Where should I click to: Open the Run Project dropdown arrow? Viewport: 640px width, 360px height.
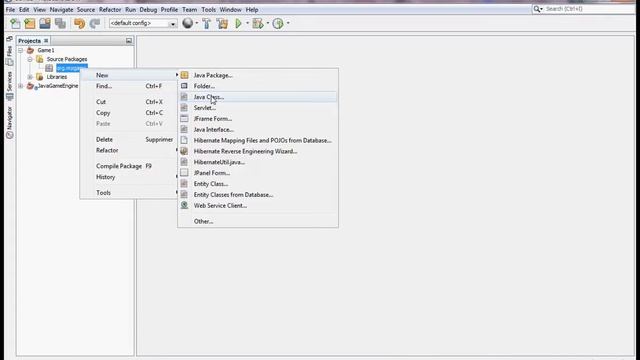247,23
